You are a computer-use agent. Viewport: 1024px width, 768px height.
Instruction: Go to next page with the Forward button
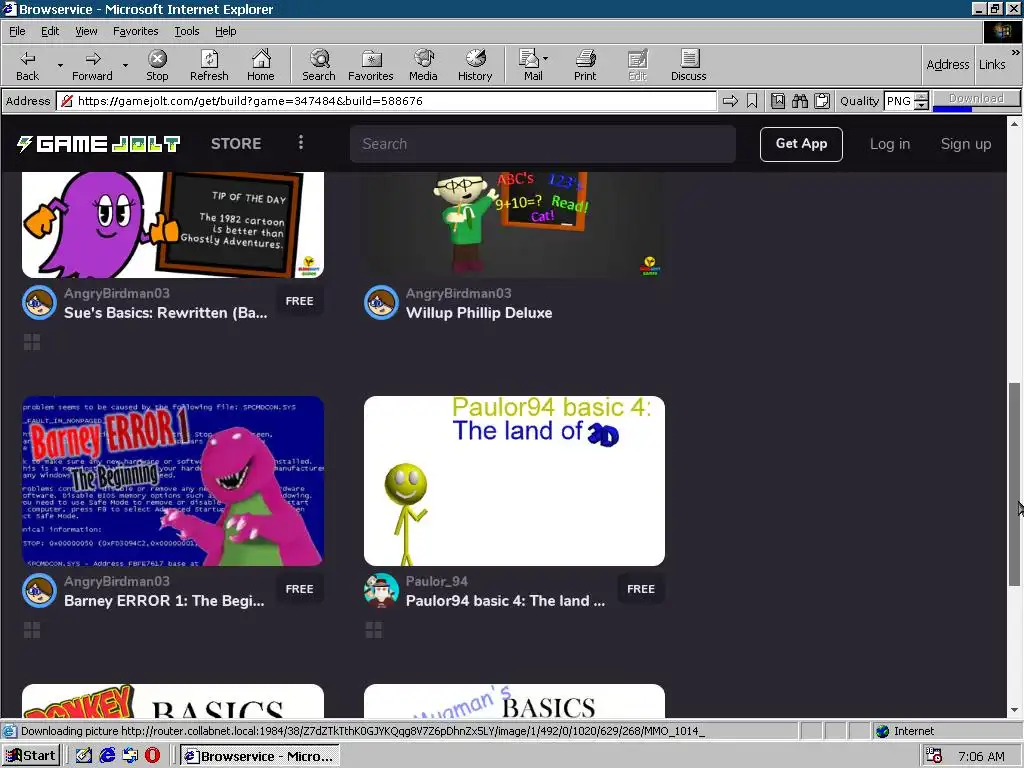92,65
